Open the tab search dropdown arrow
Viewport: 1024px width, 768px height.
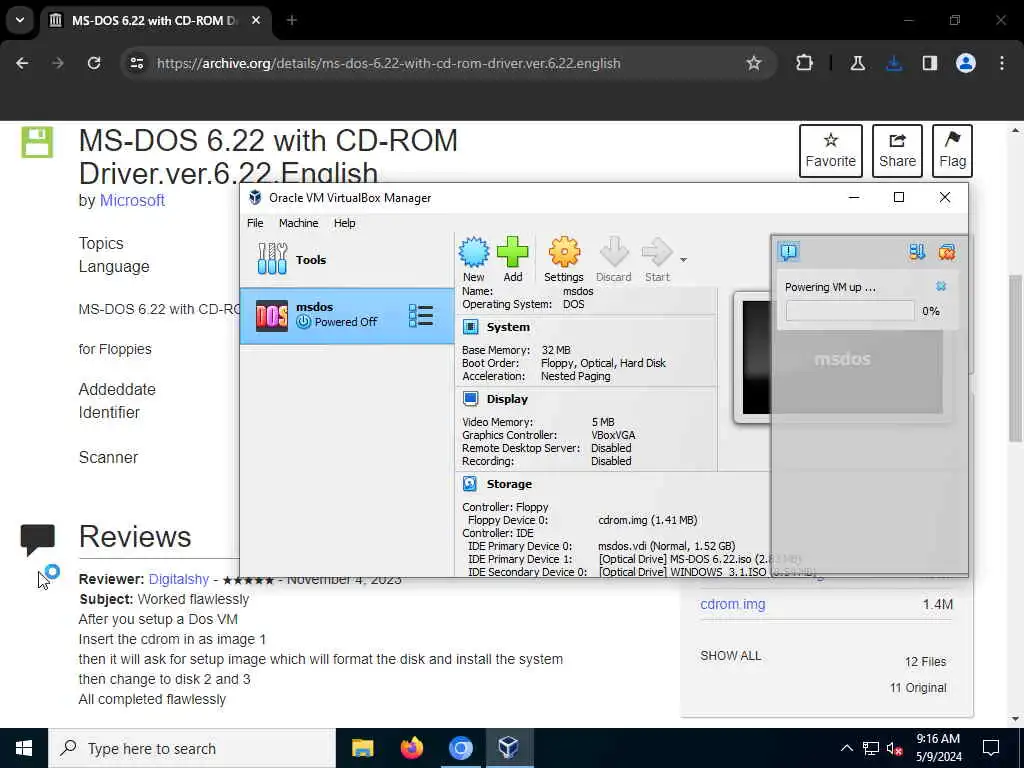(x=20, y=20)
